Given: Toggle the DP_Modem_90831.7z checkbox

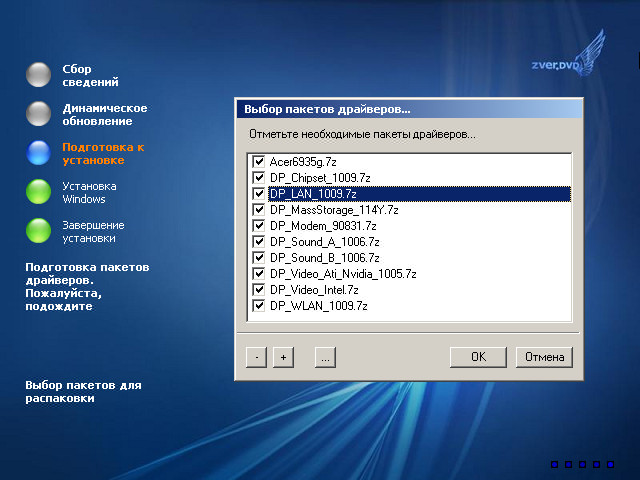Looking at the screenshot, I should pyautogui.click(x=258, y=225).
